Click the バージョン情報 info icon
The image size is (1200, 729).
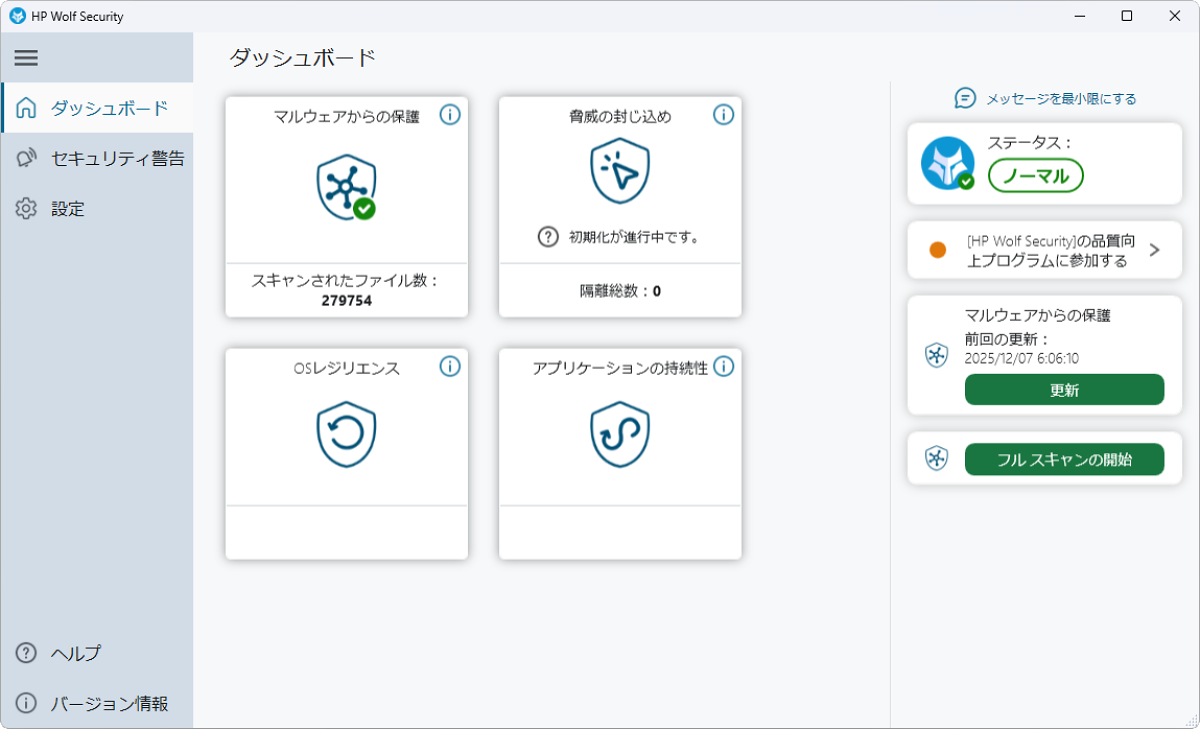point(27,703)
